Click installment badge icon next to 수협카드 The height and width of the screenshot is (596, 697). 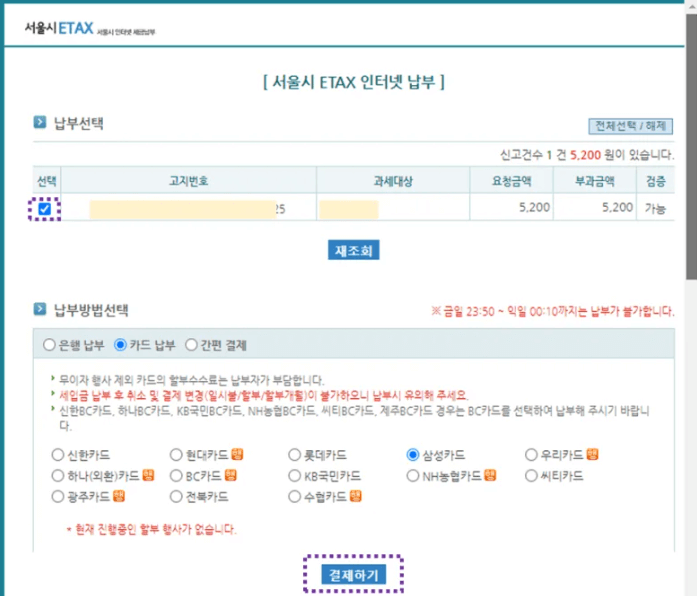pyautogui.click(x=355, y=496)
